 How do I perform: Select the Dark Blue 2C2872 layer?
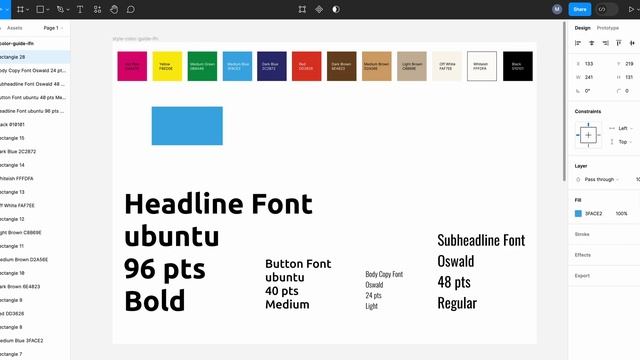(x=35, y=151)
